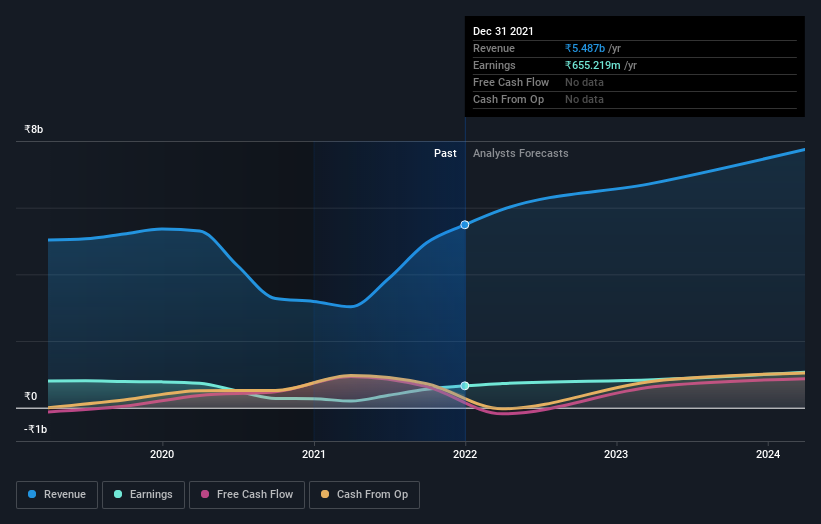Click the ₹8b y-axis label
Viewport: 821px width, 524px height.
click(x=34, y=129)
